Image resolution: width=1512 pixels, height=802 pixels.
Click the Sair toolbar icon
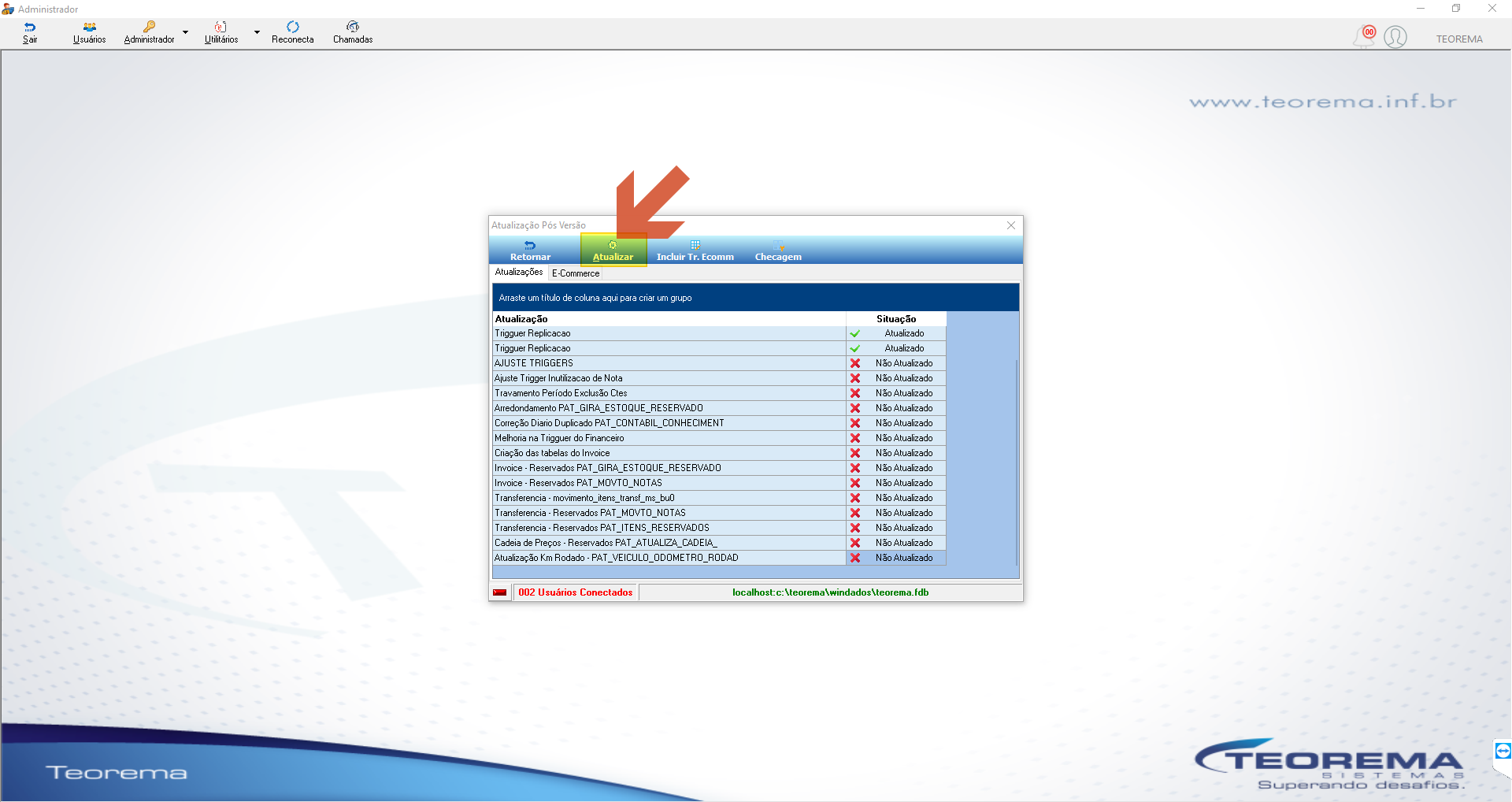(x=30, y=32)
